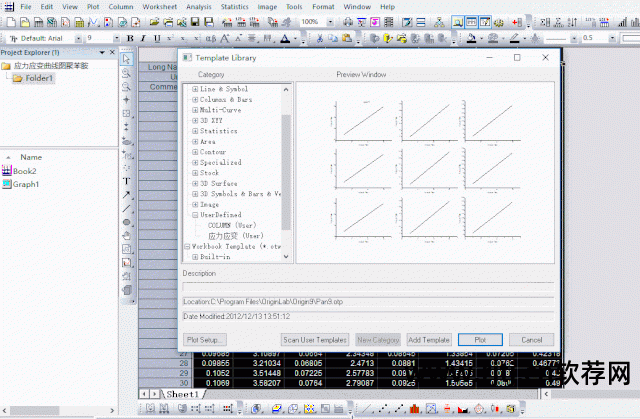This screenshot has height=419, width=640.
Task: Click the Cut scissors icon
Action: point(320,38)
